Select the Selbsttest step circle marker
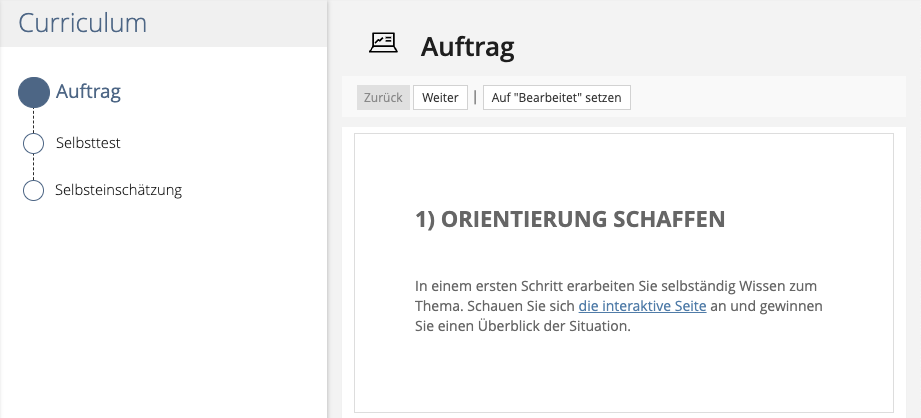Screen dimensions: 921x418 (x=33, y=144)
